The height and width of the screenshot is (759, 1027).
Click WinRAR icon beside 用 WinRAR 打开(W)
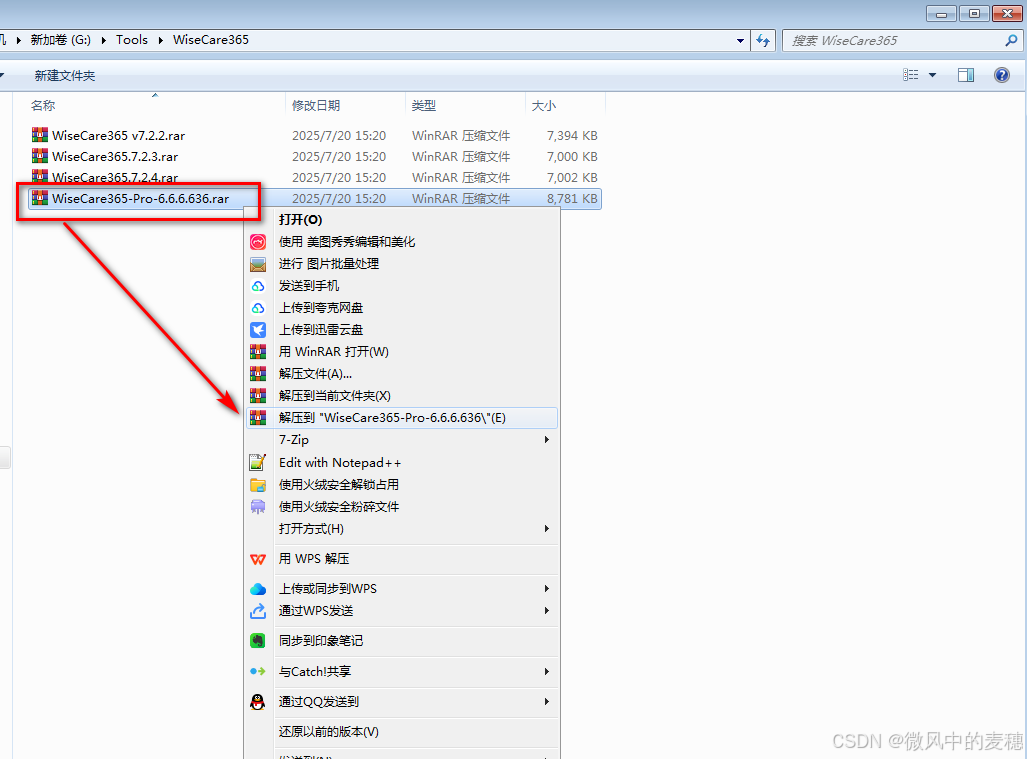[x=258, y=352]
